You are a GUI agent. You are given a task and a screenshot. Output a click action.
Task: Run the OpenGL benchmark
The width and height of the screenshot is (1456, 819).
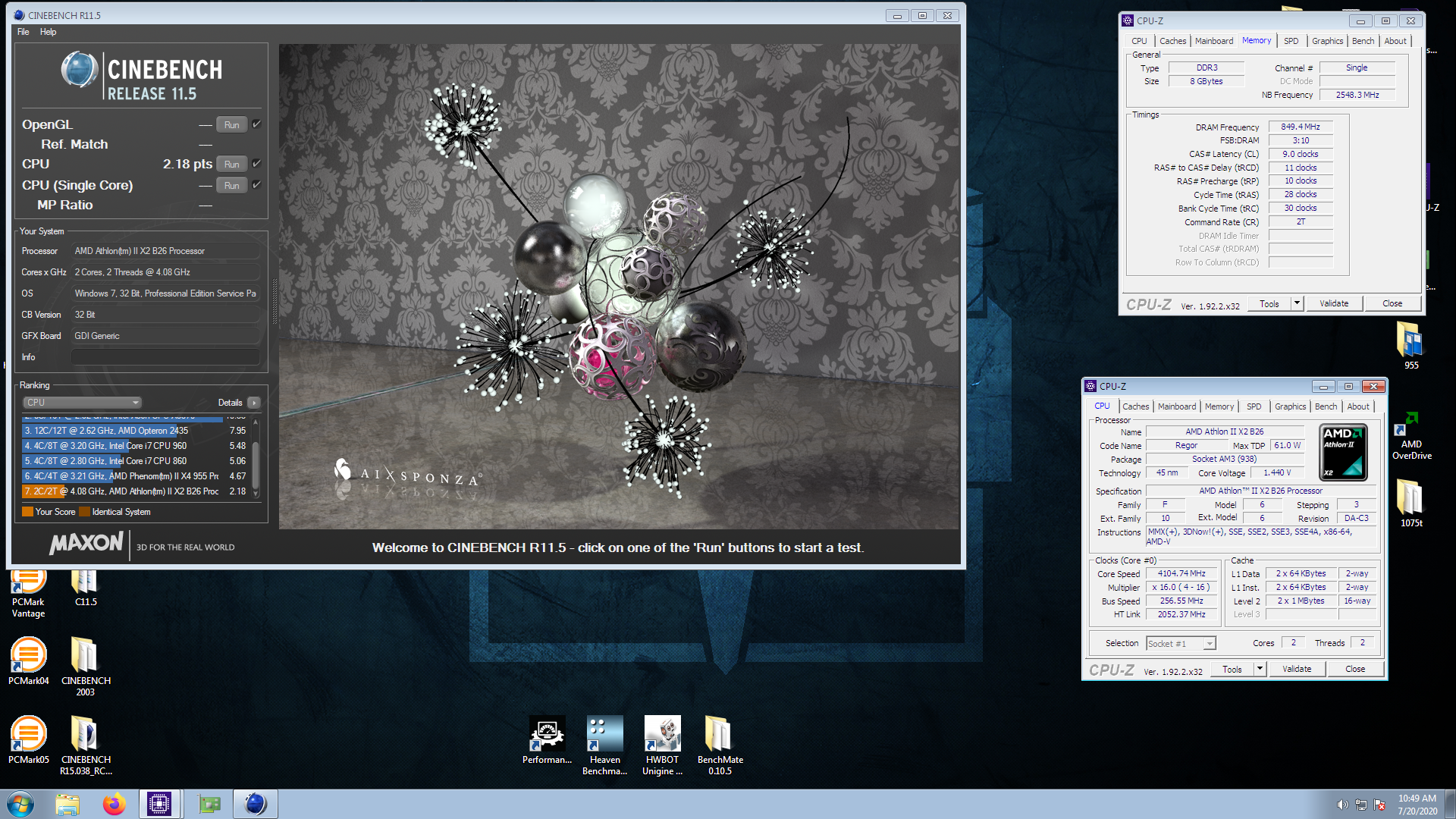(x=231, y=125)
